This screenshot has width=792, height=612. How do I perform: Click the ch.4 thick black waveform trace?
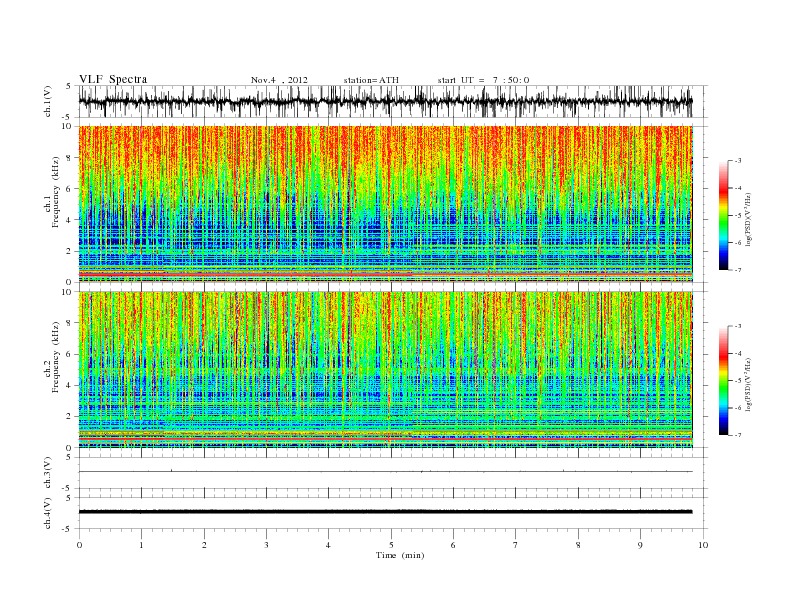click(x=385, y=512)
